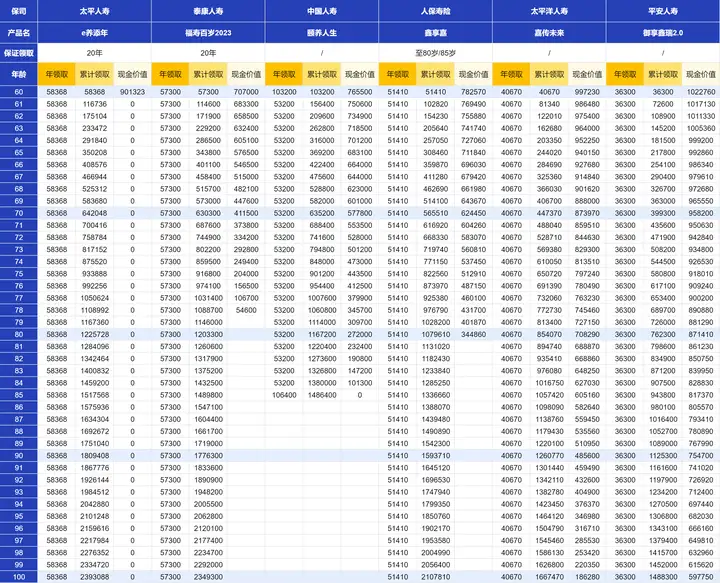Select the 年龄 column header
This screenshot has width=720, height=583.
pyautogui.click(x=19, y=74)
